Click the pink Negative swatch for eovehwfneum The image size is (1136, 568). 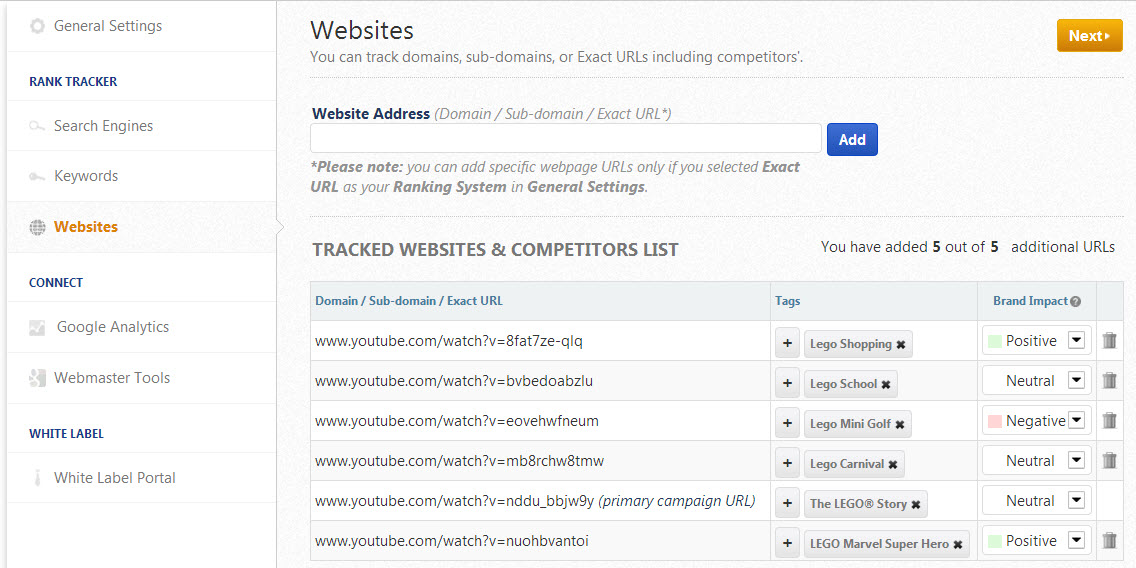point(995,421)
